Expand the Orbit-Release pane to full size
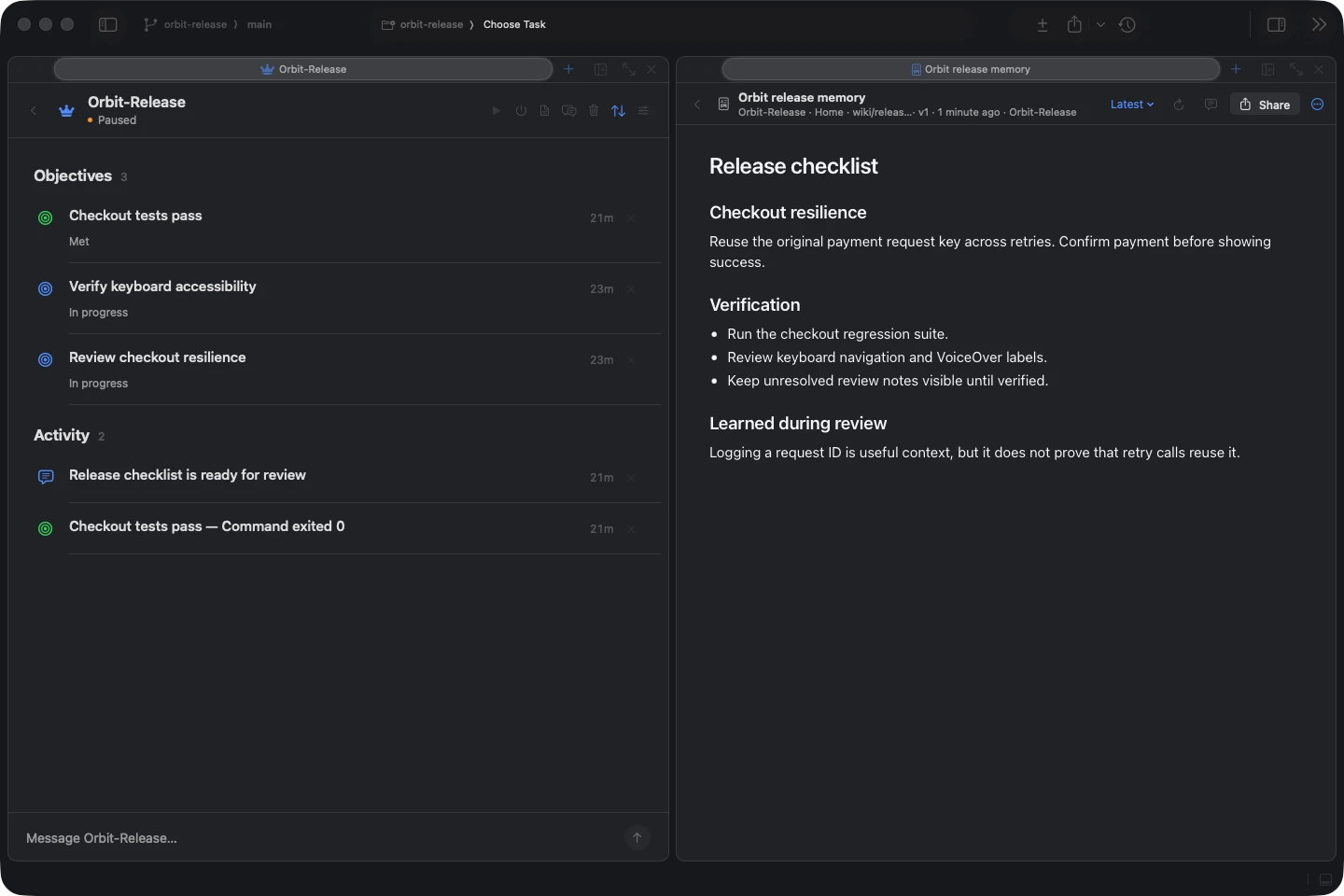1344x896 pixels. [629, 69]
